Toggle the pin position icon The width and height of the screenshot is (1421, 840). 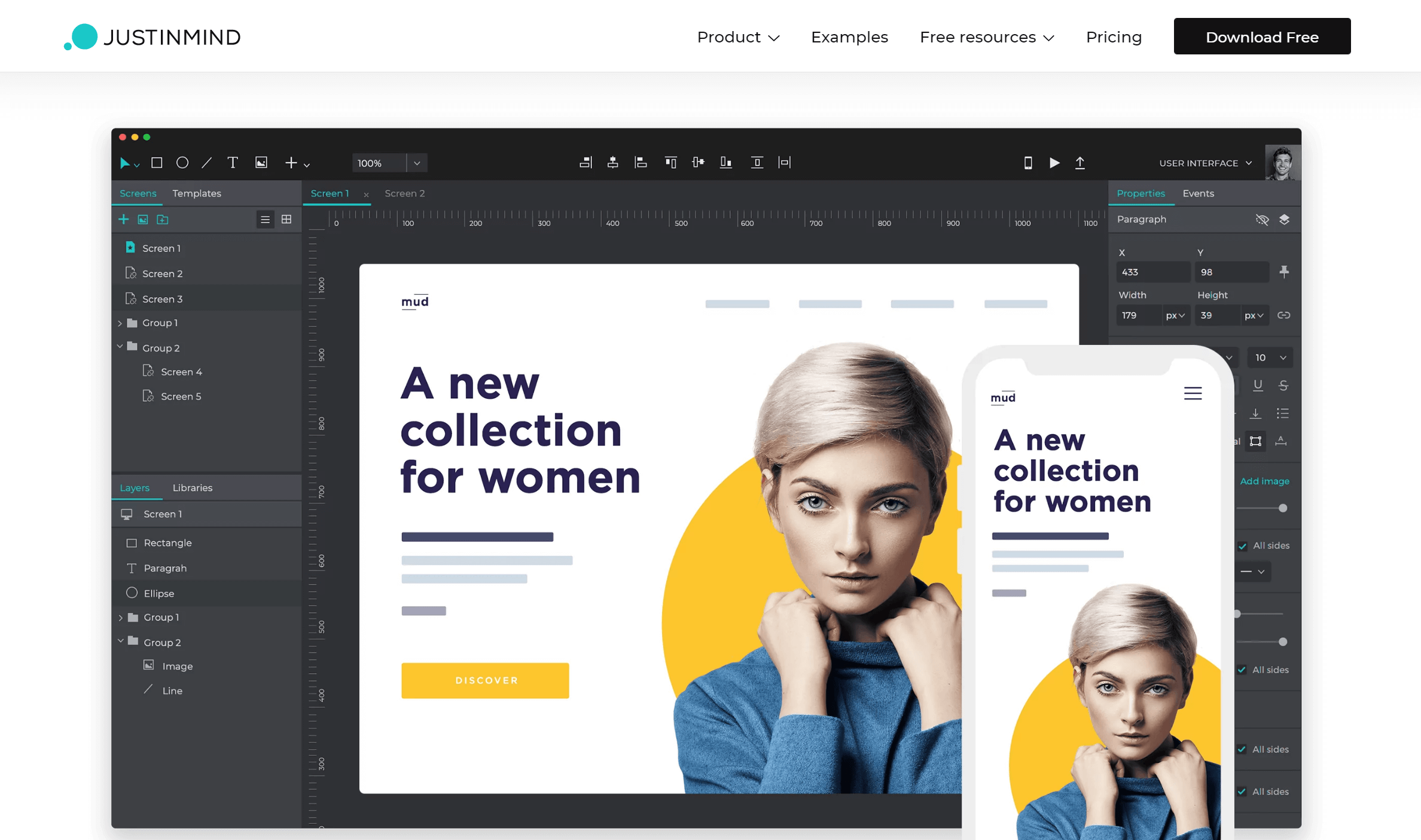1284,272
